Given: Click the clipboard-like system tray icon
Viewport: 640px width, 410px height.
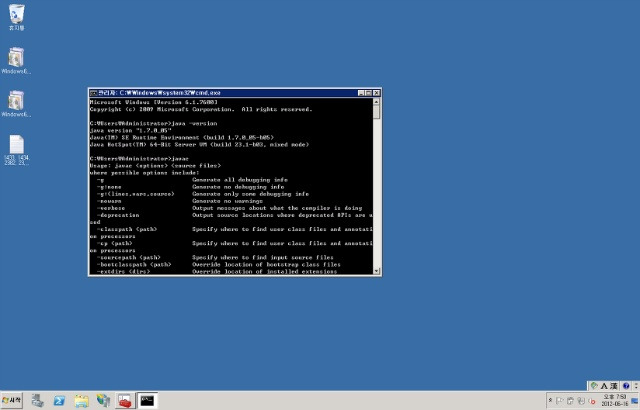Looking at the screenshot, I should 570,401.
